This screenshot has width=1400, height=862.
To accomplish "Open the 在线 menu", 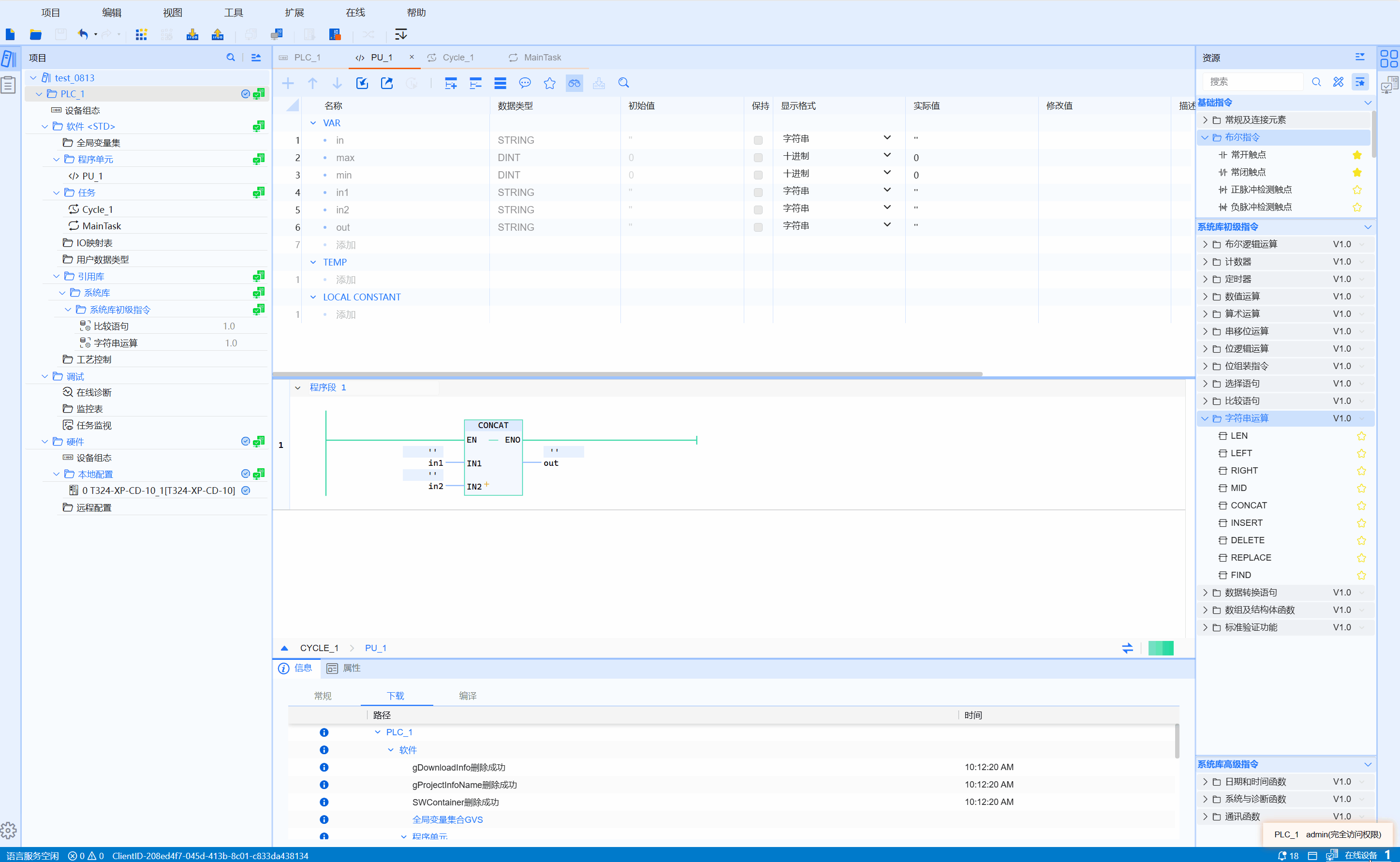I will 355,13.
